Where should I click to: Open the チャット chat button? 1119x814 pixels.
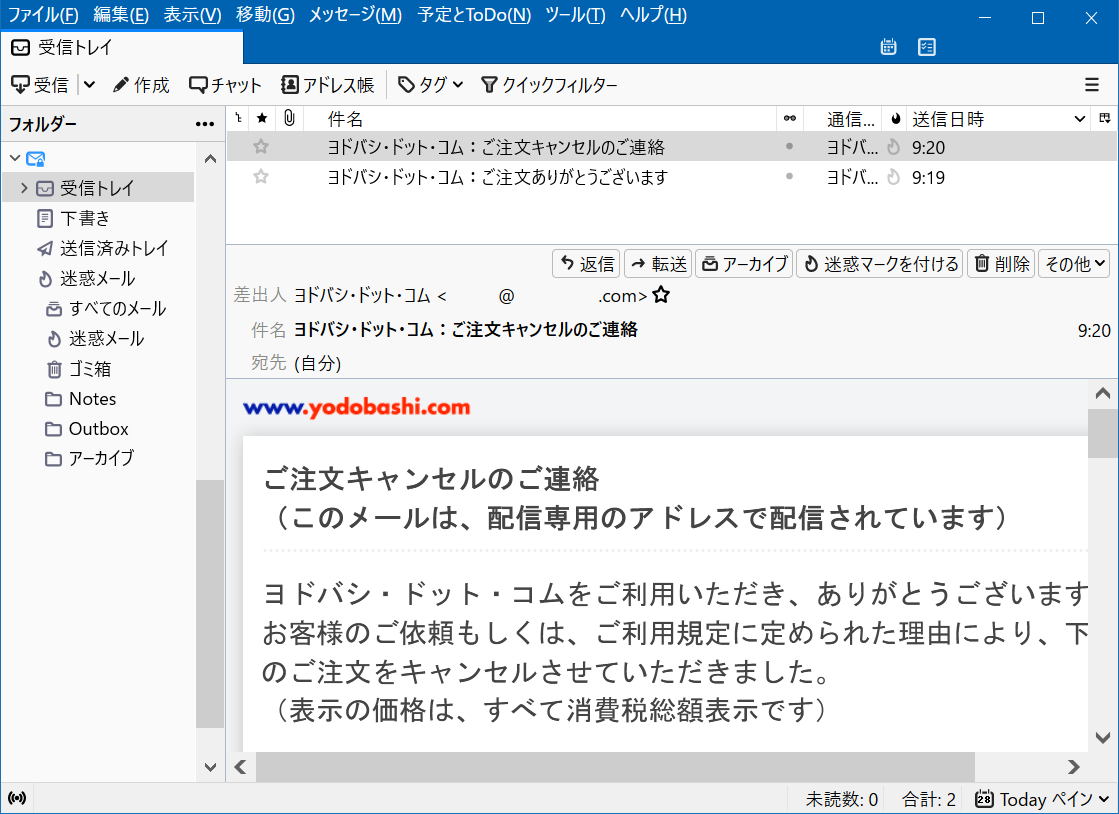click(226, 85)
